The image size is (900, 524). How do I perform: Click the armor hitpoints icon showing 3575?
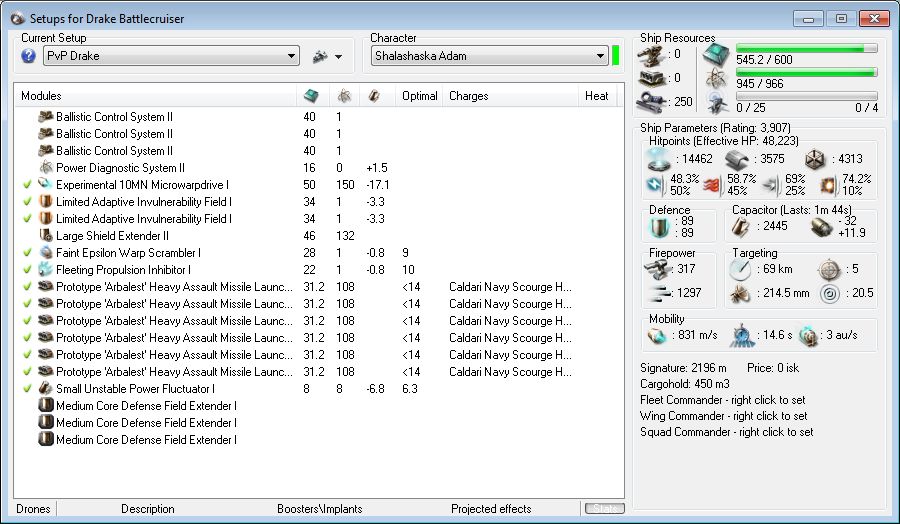coord(737,160)
